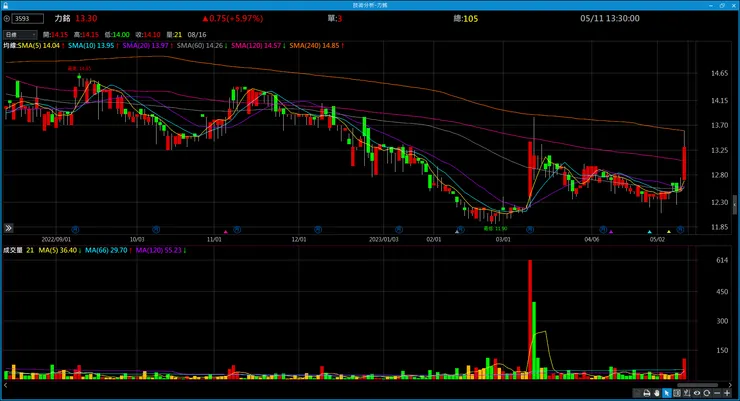Click the MA(66) 29.70 volume label
The height and width of the screenshot is (401, 740).
[x=108, y=250]
